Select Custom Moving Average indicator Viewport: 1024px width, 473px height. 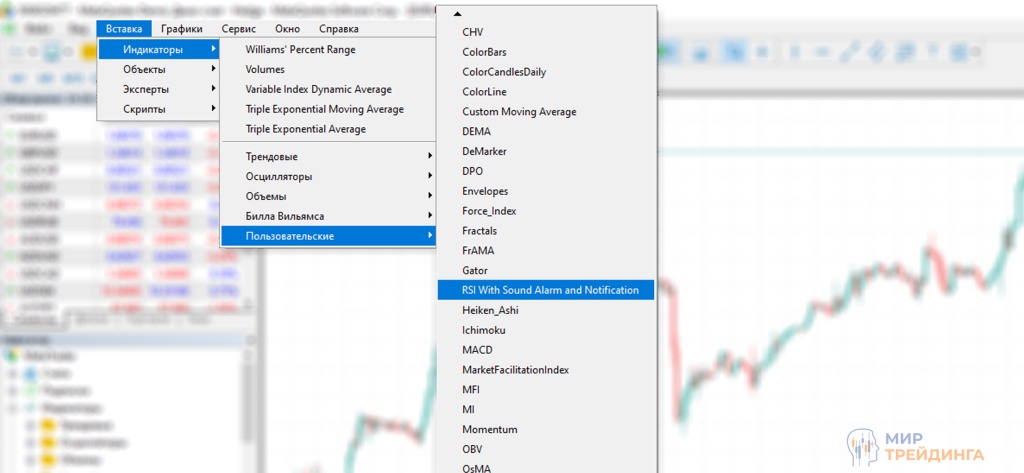pos(519,111)
